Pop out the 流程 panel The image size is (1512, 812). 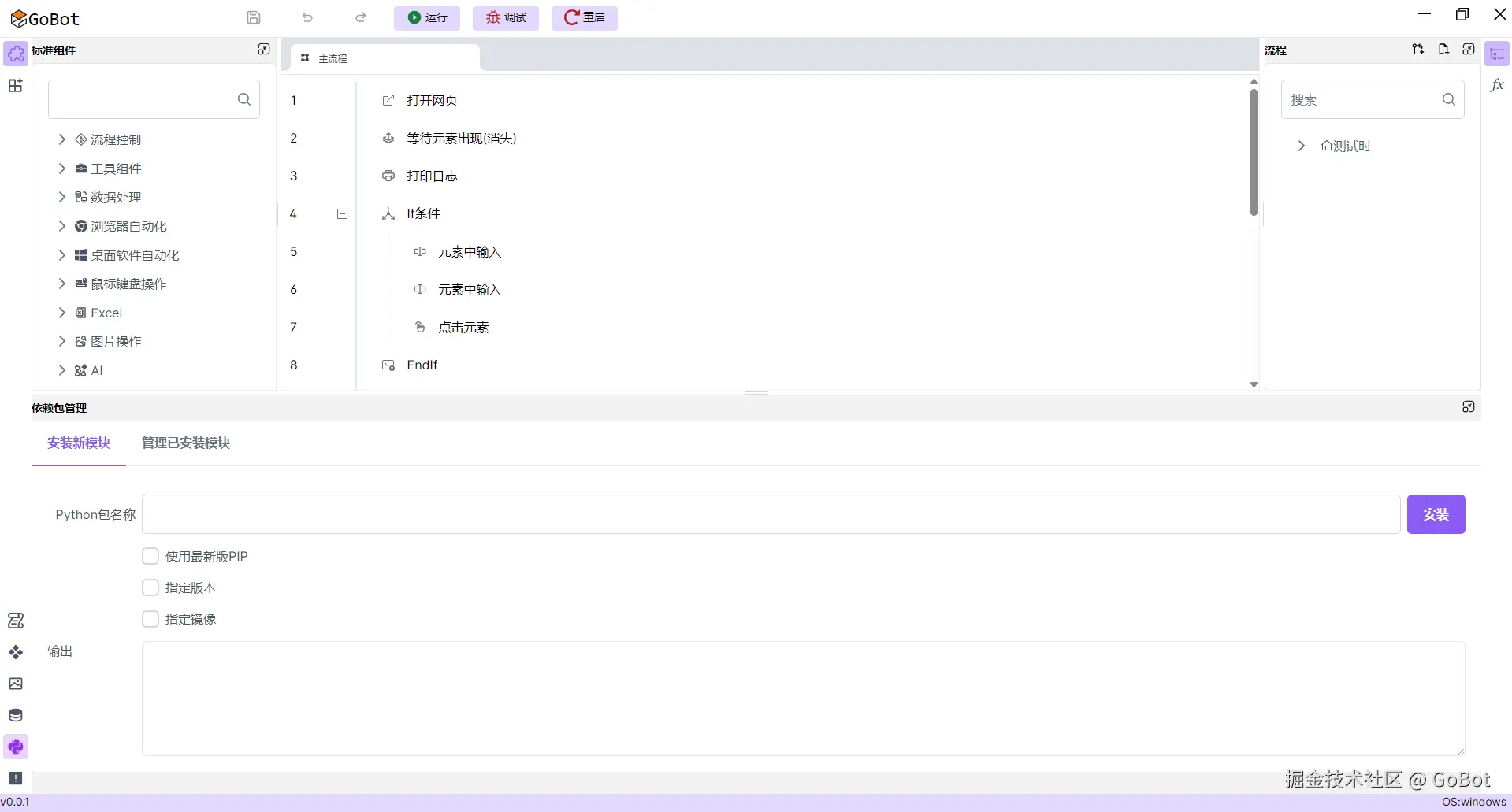coord(1469,50)
